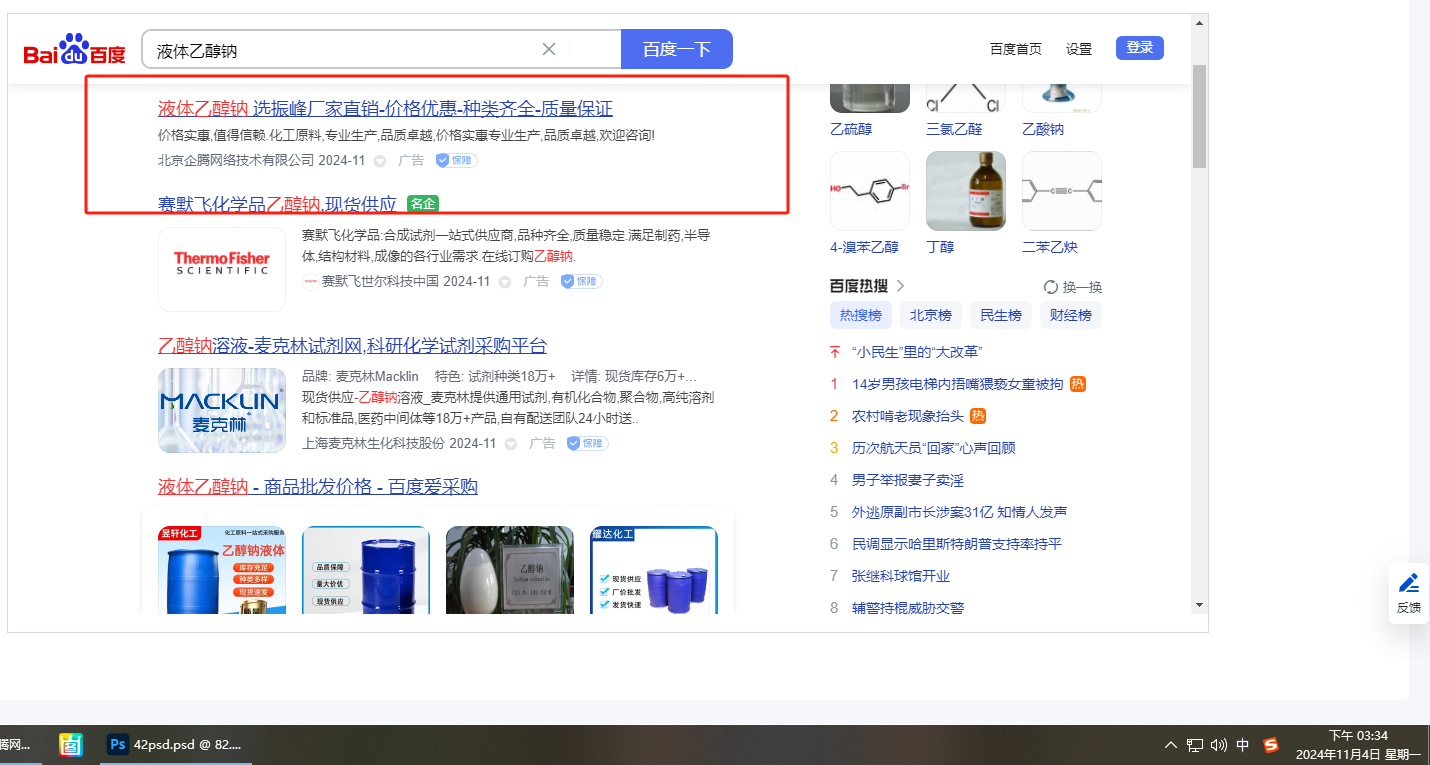Viewport: 1430px width, 765px height.
Task: Open the 丁醇 bottle image
Action: 966,191
